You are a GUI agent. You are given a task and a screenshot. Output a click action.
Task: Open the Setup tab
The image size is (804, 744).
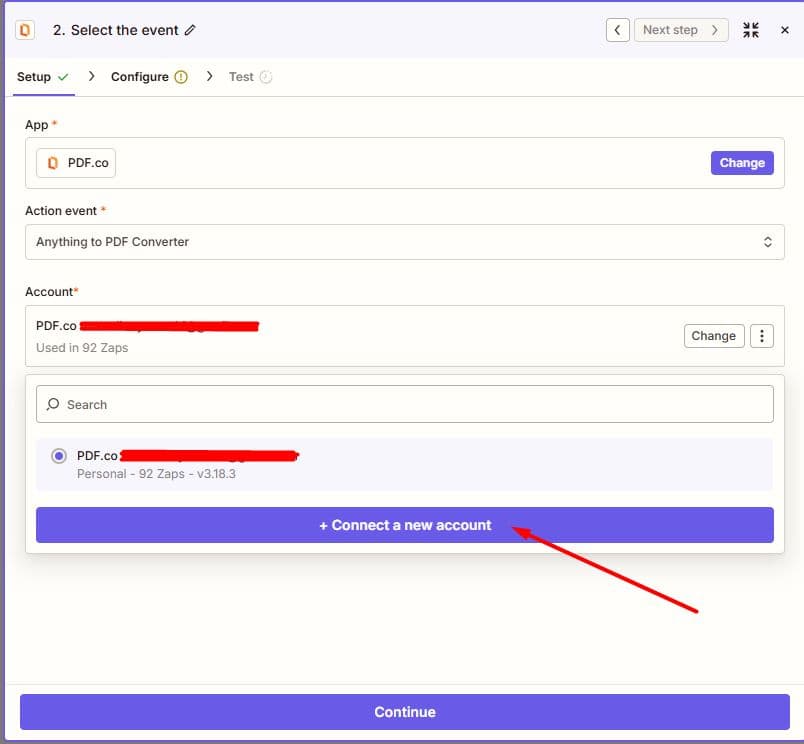(x=43, y=77)
